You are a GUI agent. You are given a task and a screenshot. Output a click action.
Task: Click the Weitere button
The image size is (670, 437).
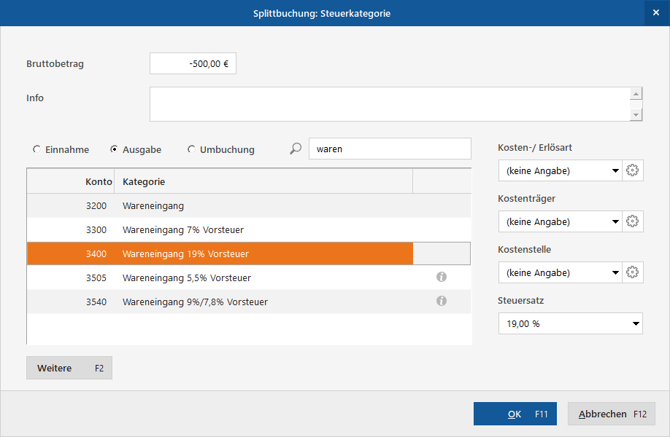(x=69, y=368)
